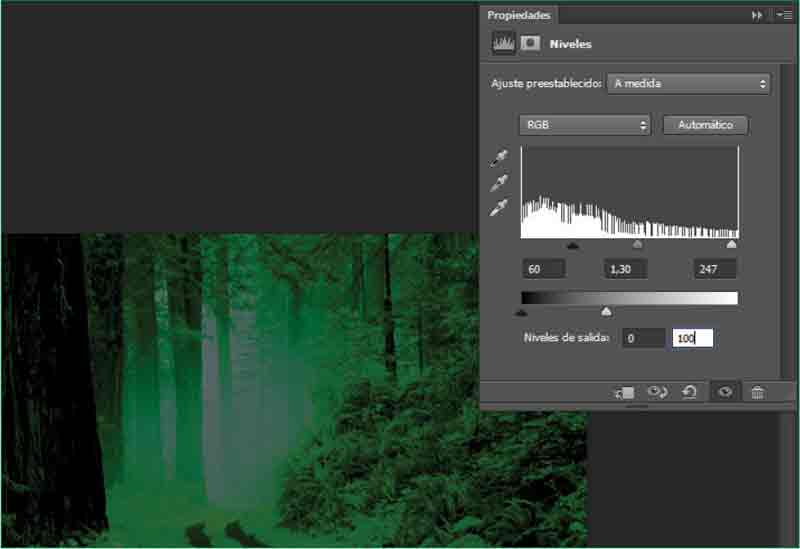
Task: Click the midtone input slider handle
Action: click(x=638, y=244)
